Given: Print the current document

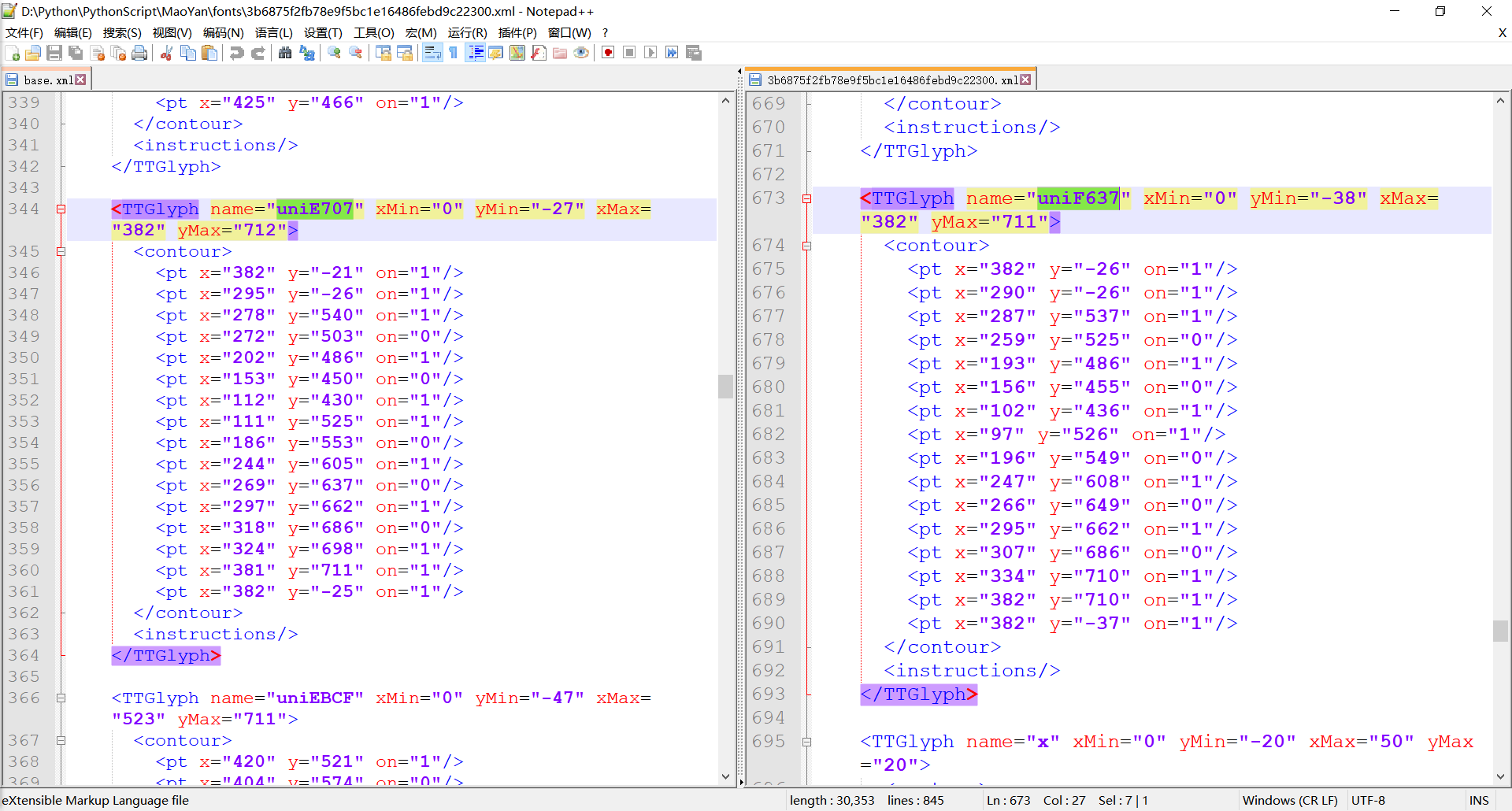Looking at the screenshot, I should (139, 54).
